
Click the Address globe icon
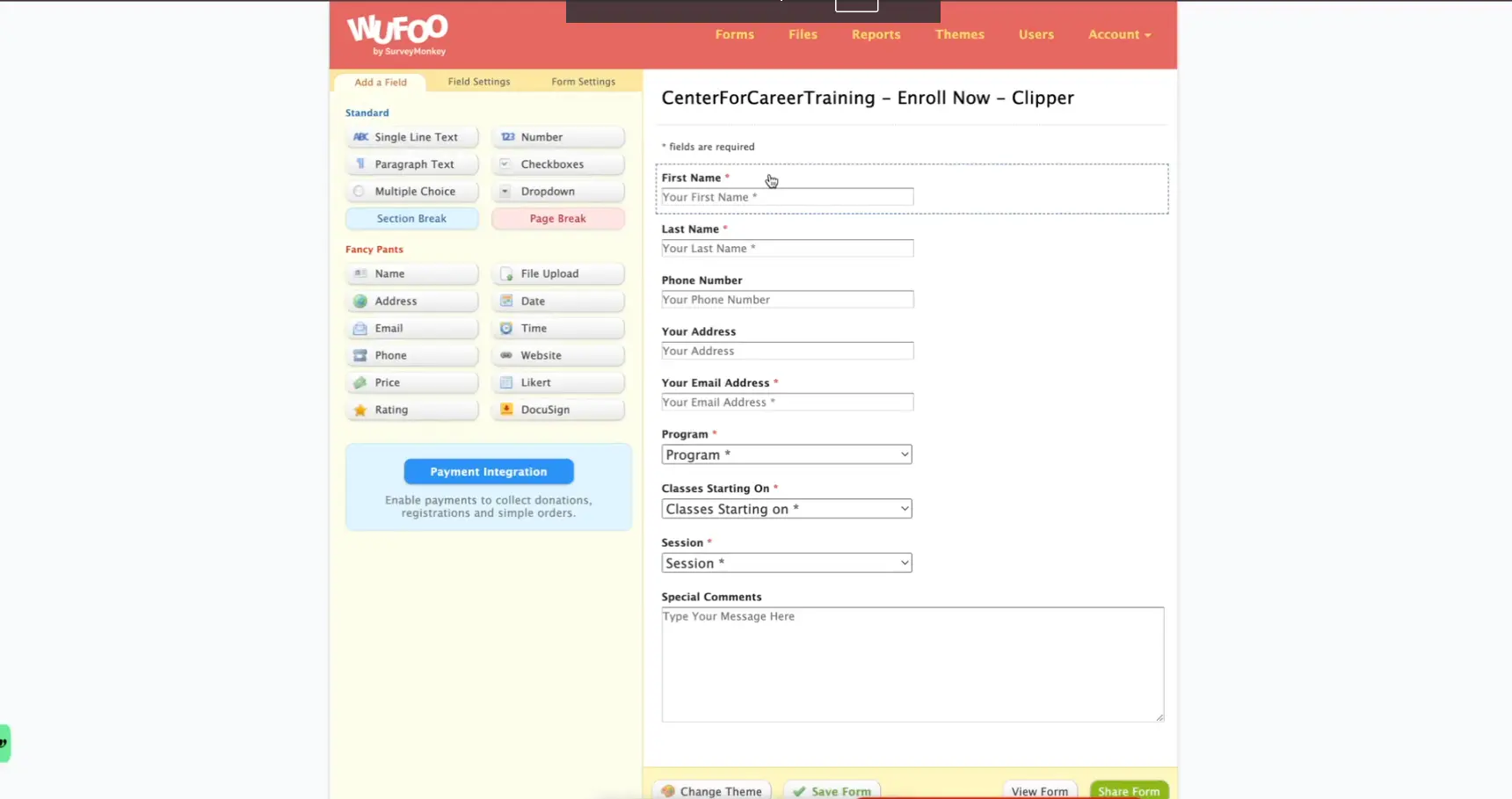360,301
